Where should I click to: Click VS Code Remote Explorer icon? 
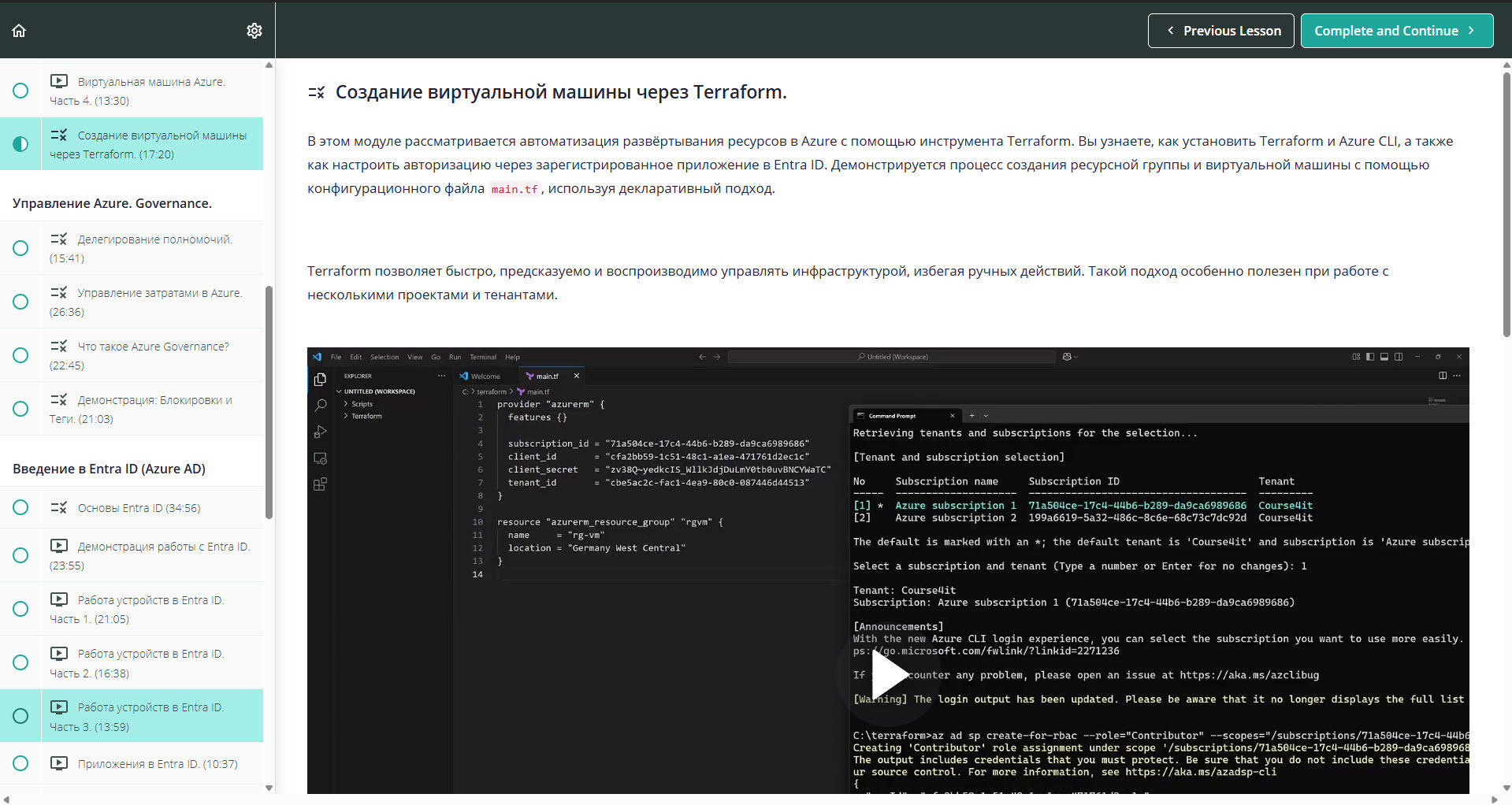(x=320, y=458)
